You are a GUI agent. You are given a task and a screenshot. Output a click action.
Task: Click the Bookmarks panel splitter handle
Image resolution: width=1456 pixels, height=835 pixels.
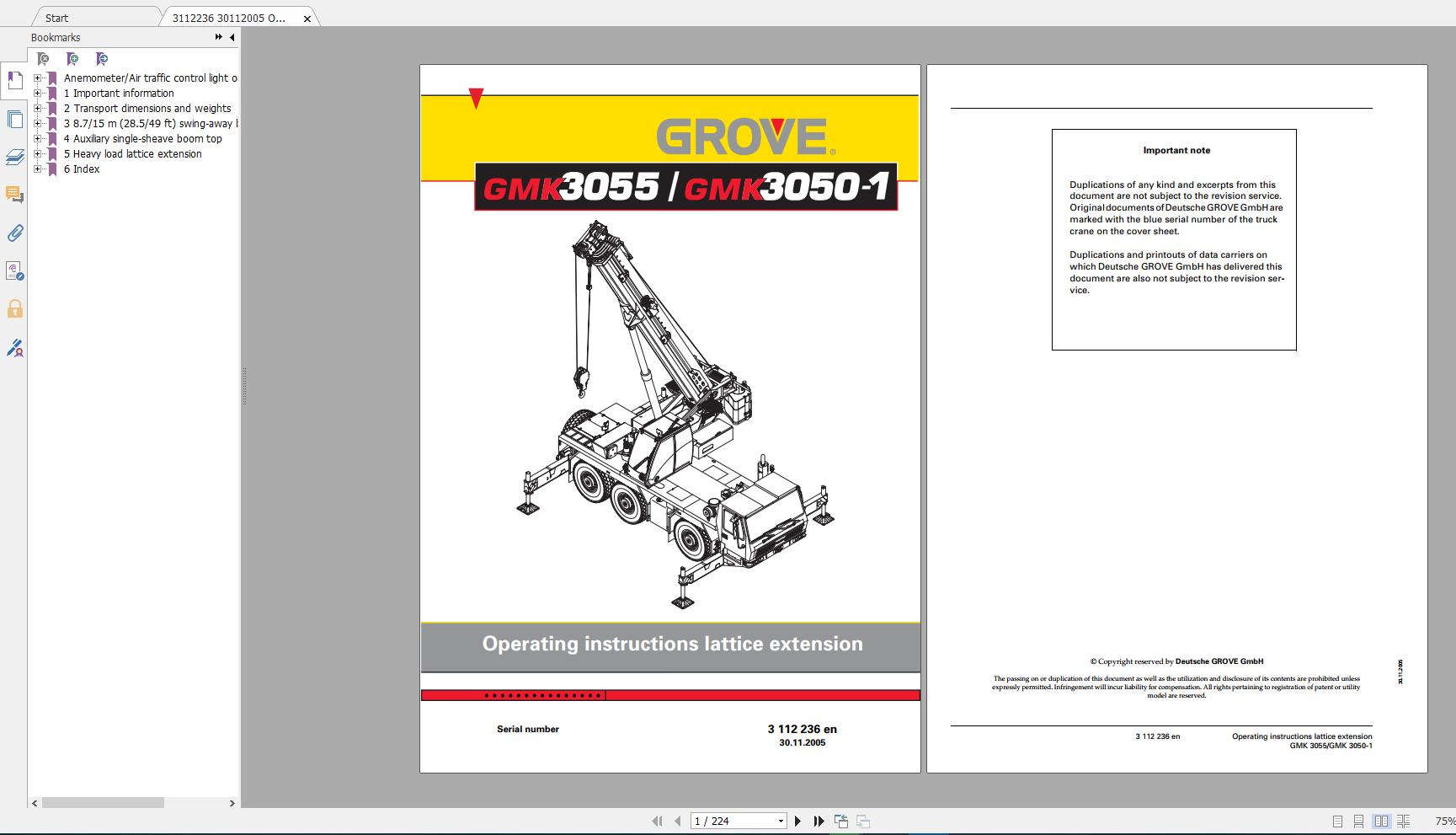coord(244,388)
